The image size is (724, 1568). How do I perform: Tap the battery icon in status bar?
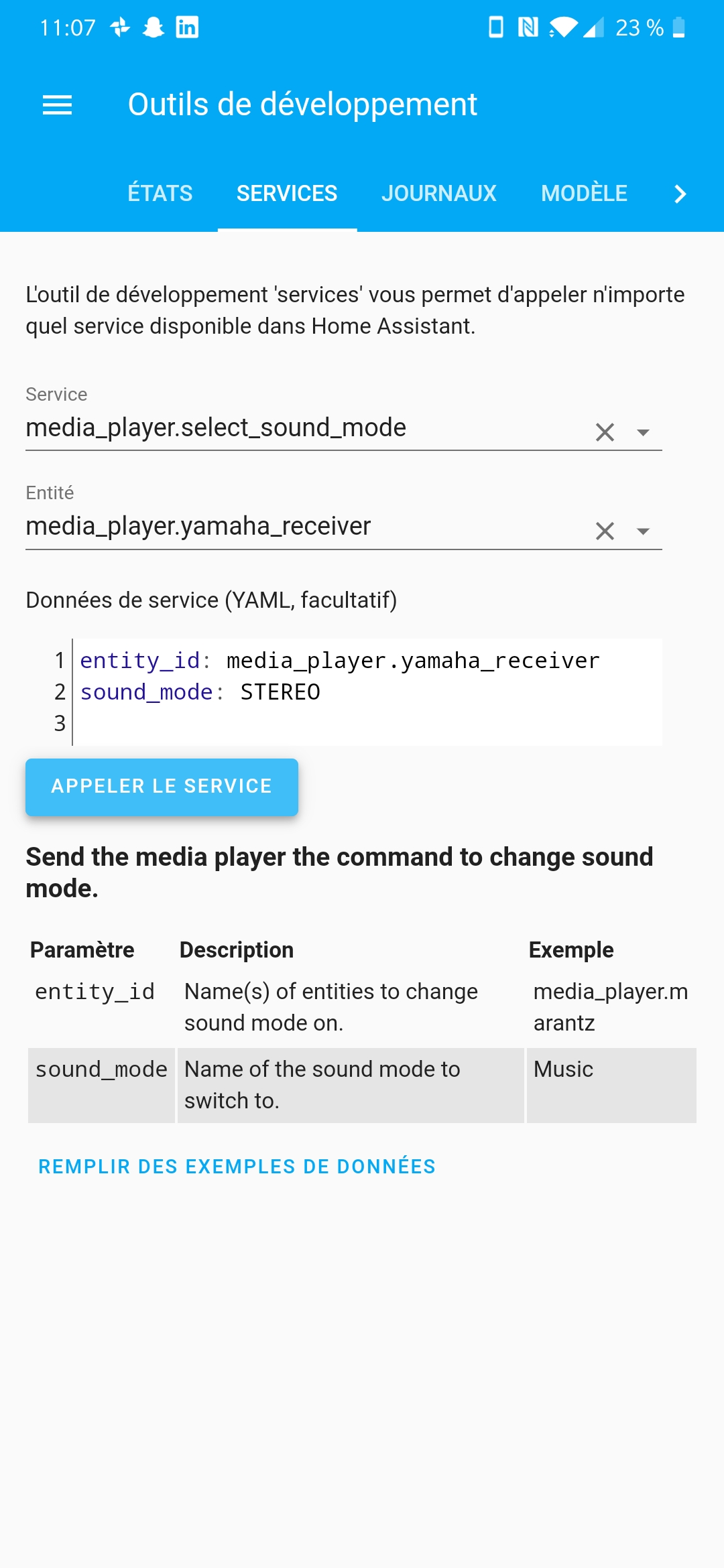click(678, 27)
